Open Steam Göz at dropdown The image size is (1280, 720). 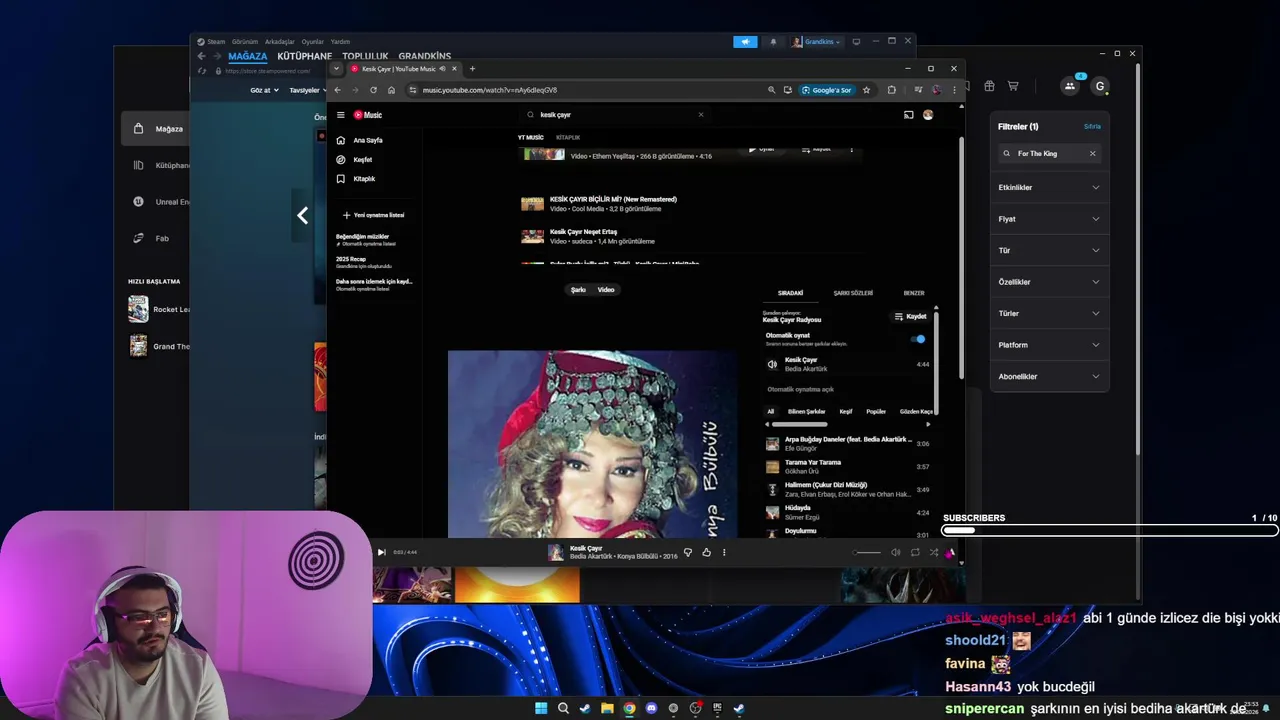pyautogui.click(x=264, y=90)
